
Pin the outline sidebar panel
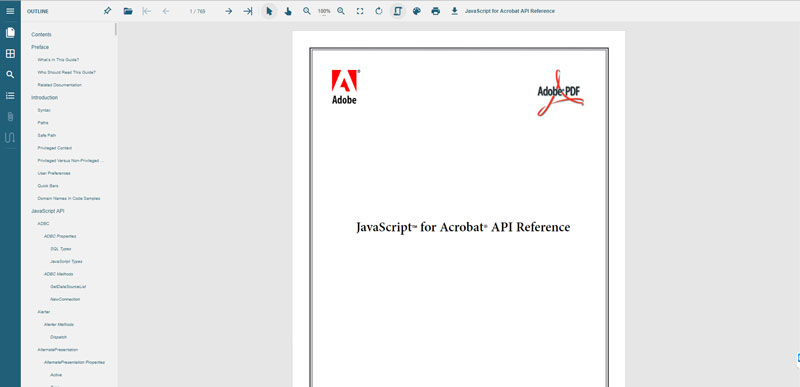coord(107,11)
